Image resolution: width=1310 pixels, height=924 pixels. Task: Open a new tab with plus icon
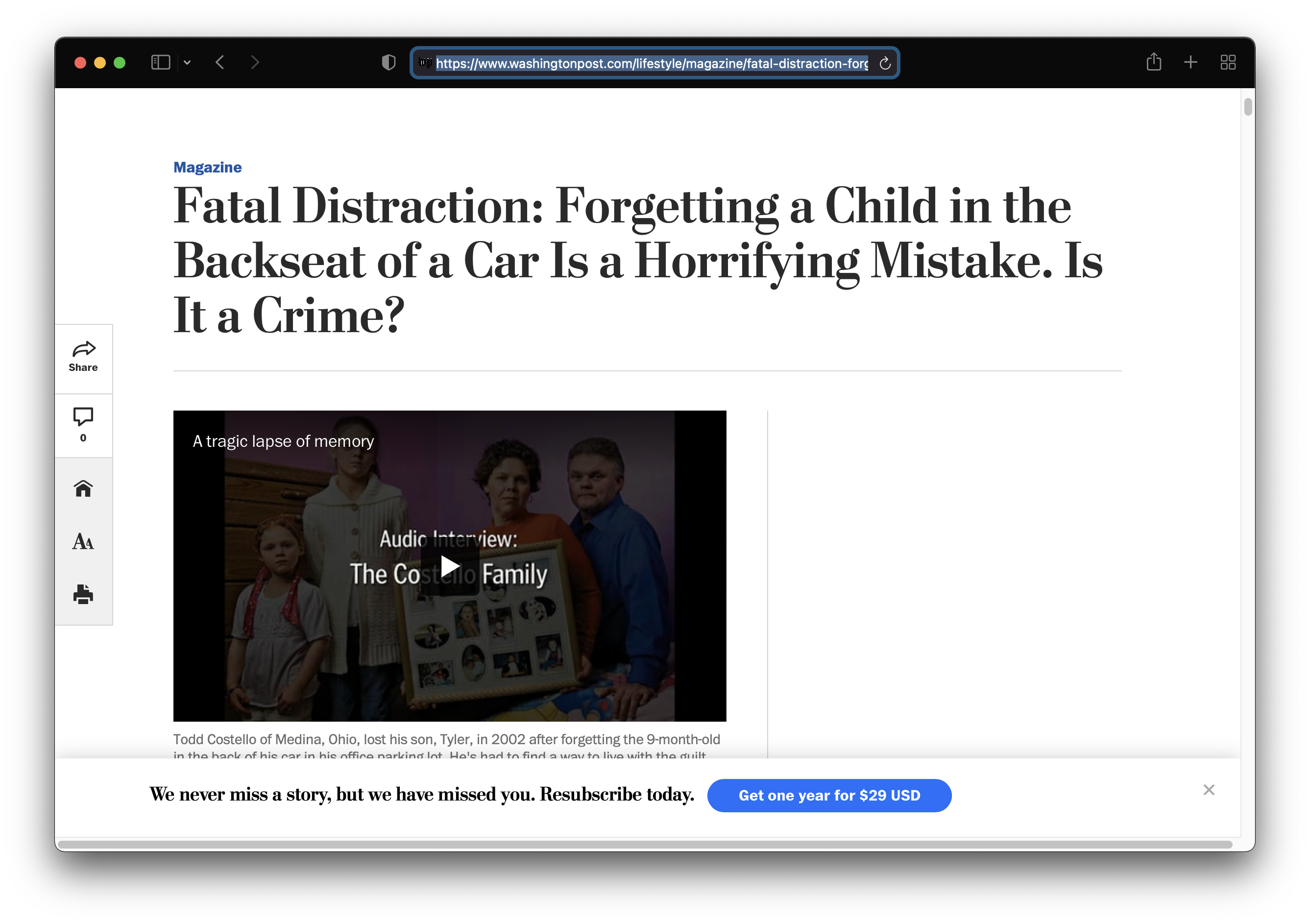tap(1191, 62)
